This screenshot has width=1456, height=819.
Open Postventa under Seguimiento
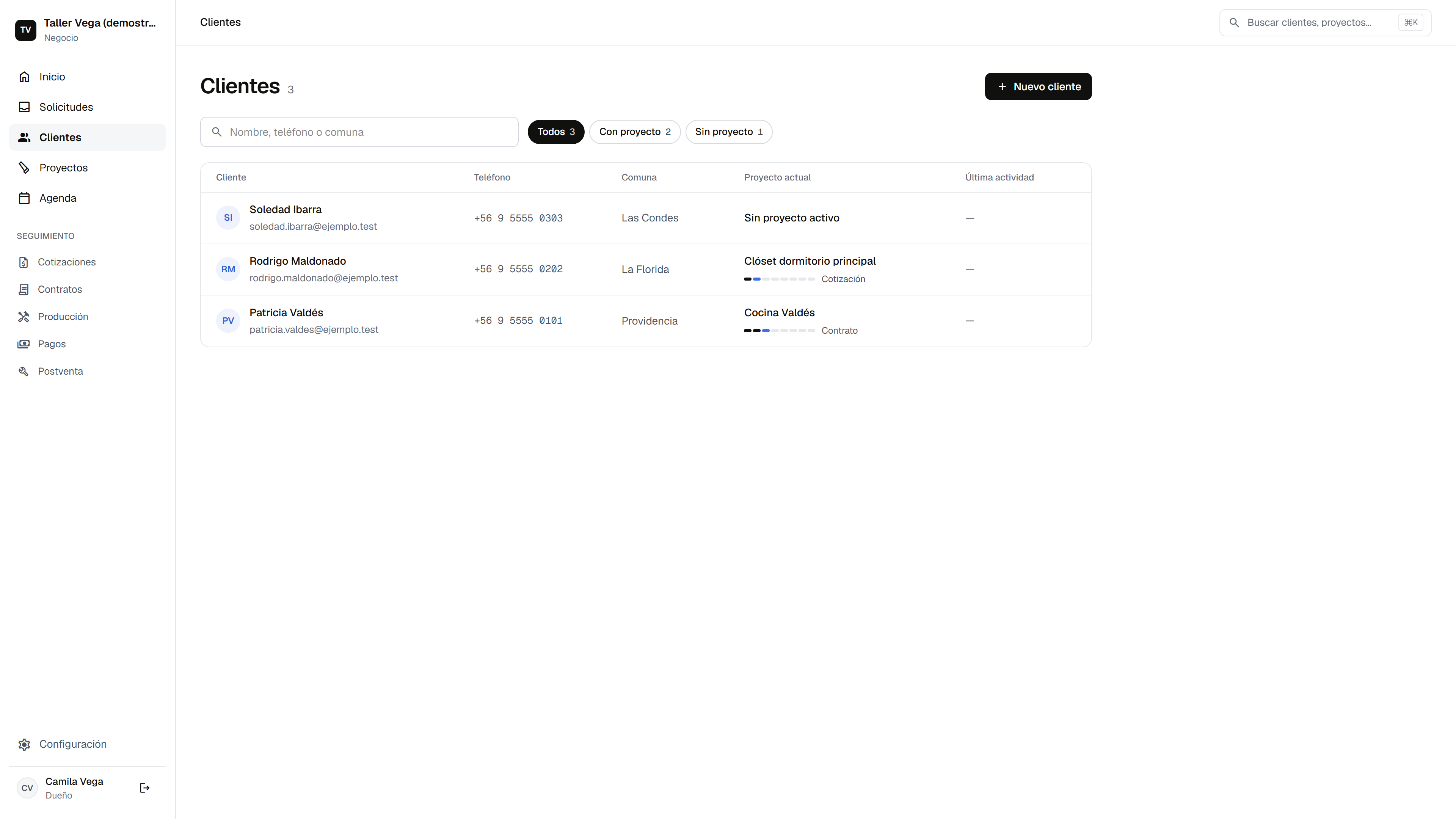point(88,371)
